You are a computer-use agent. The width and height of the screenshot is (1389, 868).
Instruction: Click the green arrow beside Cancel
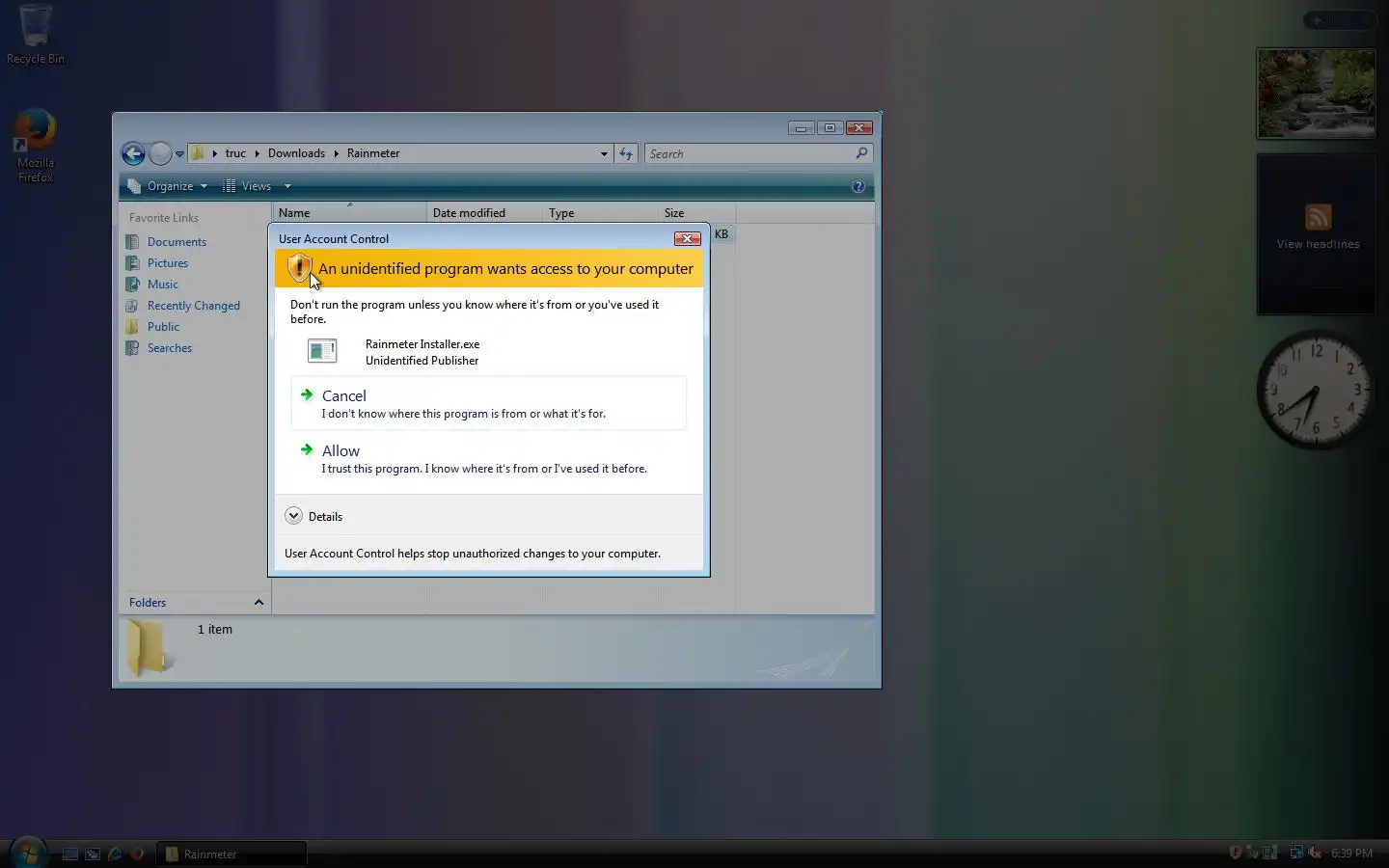tap(307, 394)
